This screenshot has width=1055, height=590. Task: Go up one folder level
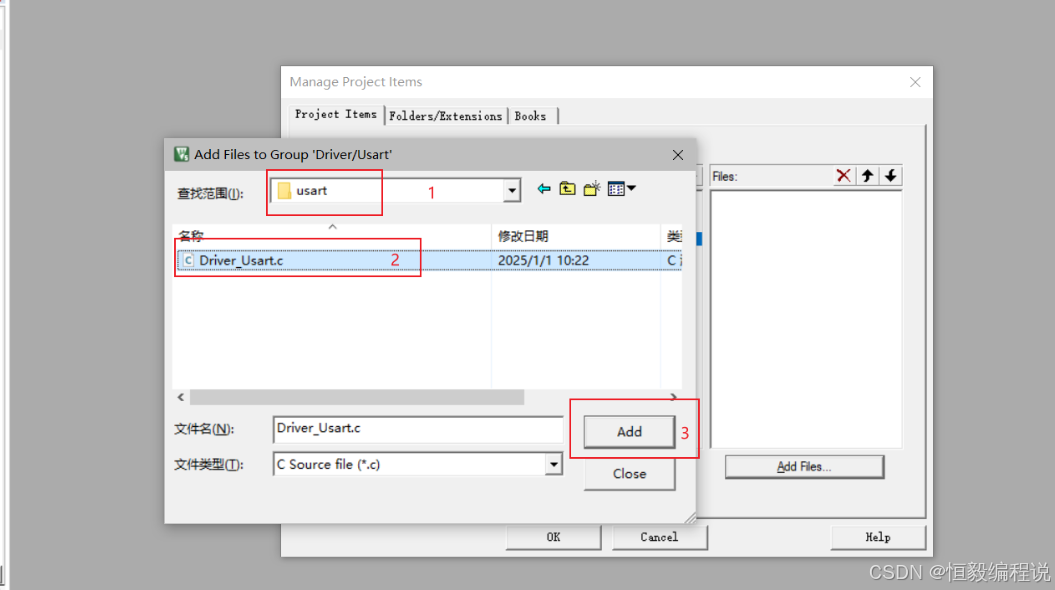tap(567, 189)
